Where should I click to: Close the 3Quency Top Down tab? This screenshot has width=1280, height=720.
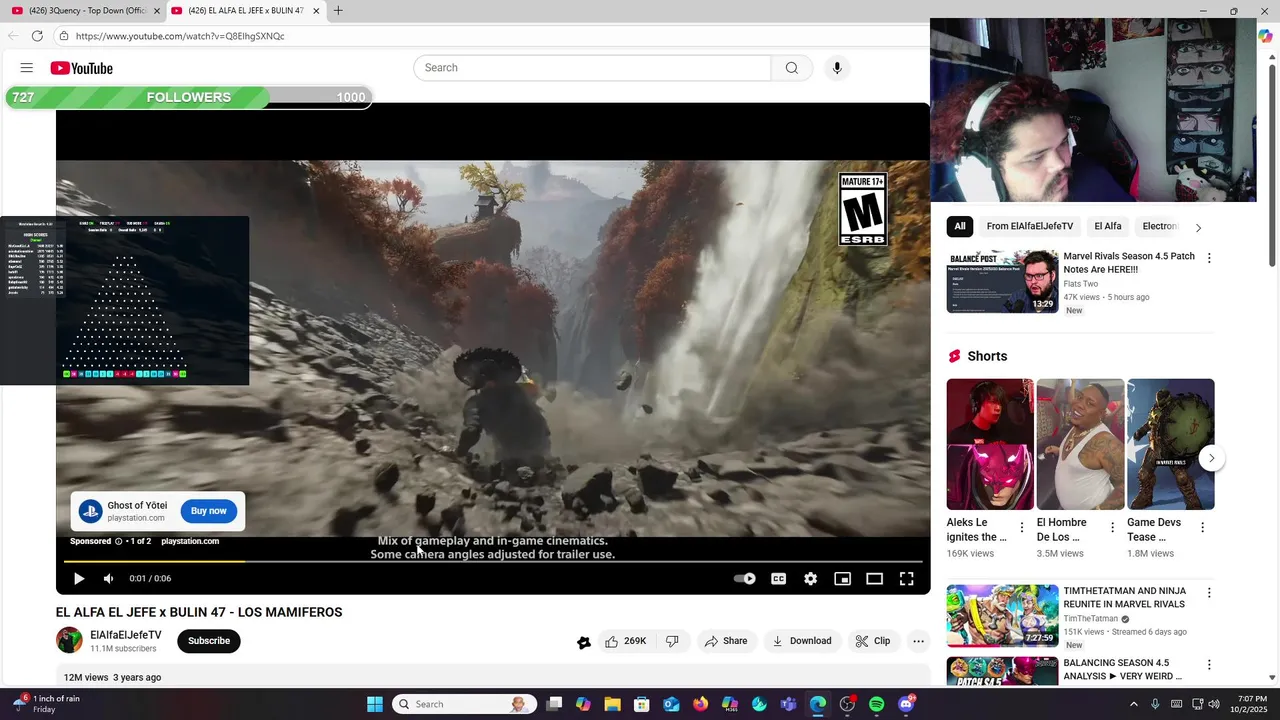(157, 11)
